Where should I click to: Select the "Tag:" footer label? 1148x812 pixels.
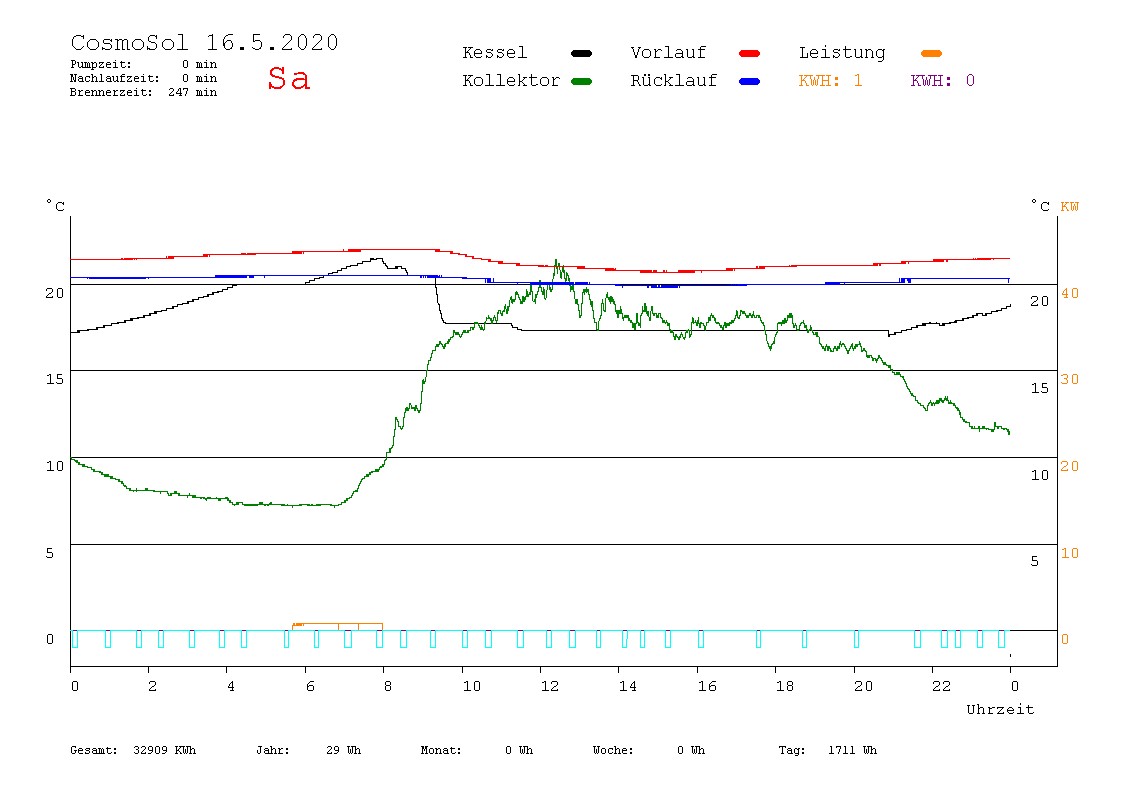coord(791,750)
